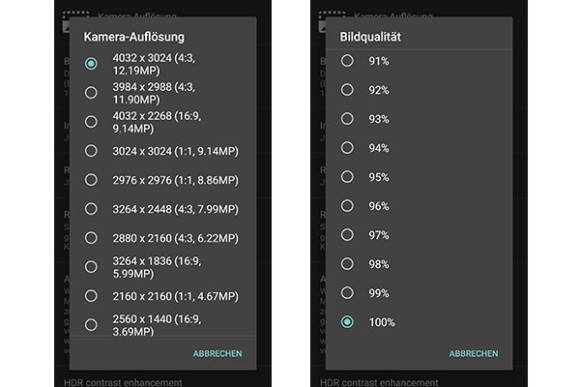Choose the 100% Bildqualität option
The height and width of the screenshot is (387, 580).
click(419, 322)
